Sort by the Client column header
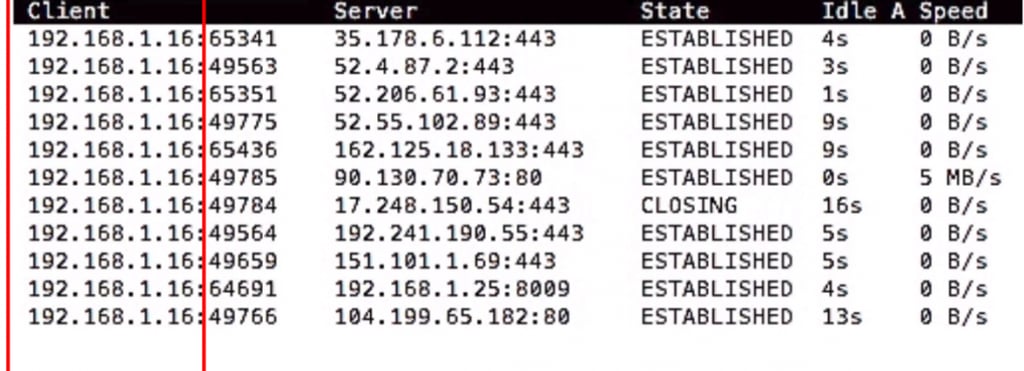1024x371 pixels. pyautogui.click(x=69, y=12)
